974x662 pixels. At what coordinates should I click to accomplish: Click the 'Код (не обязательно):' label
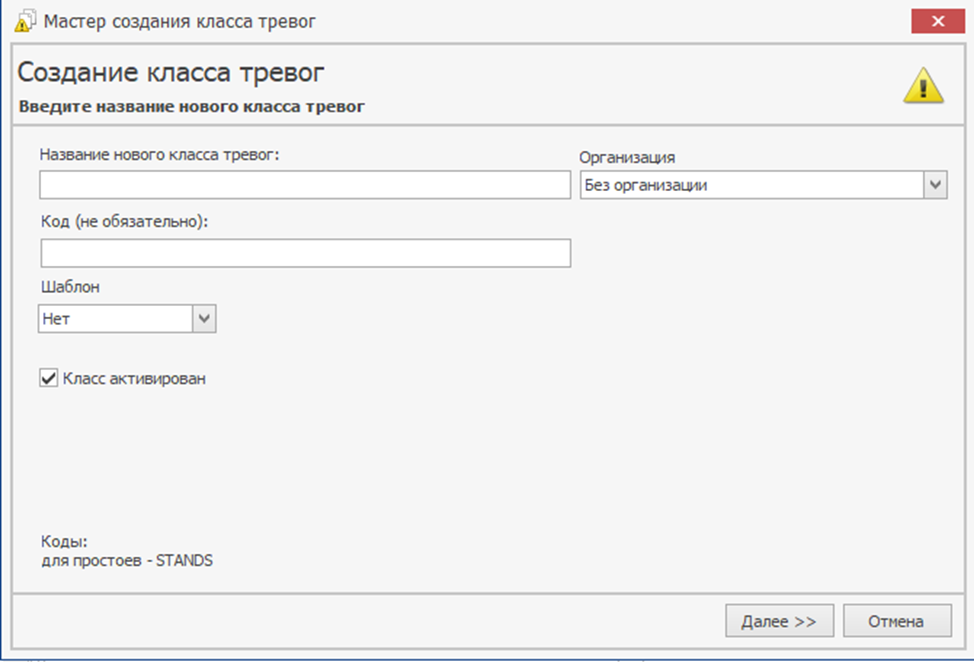[x=124, y=222]
